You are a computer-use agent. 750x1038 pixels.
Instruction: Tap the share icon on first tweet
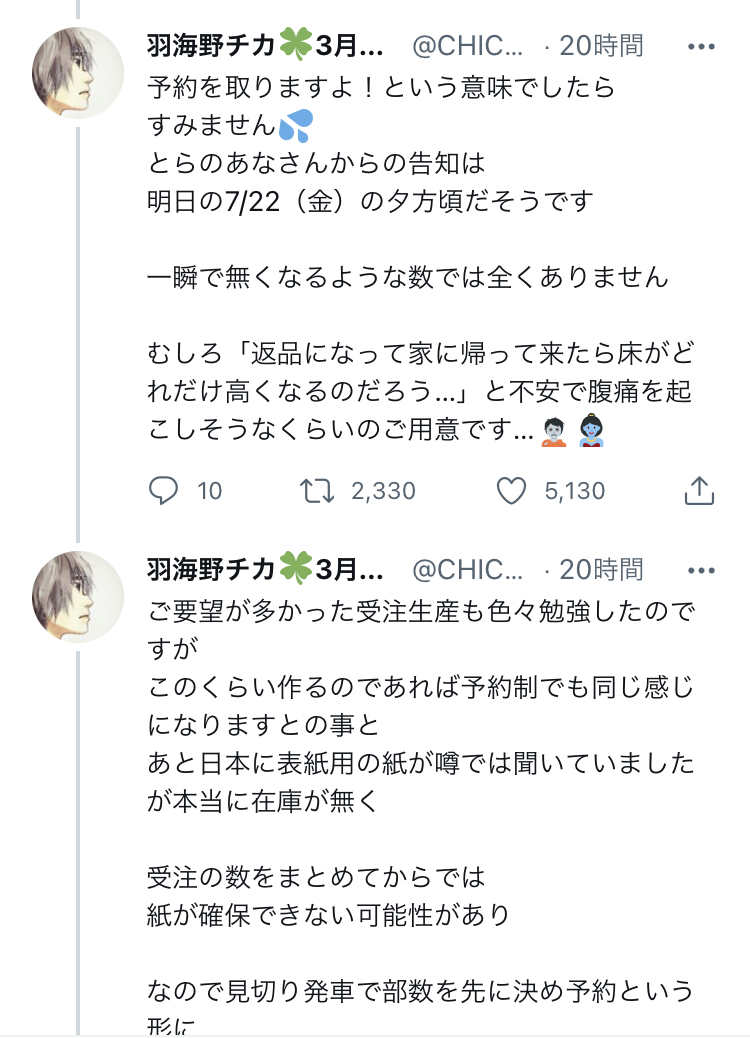click(x=699, y=491)
